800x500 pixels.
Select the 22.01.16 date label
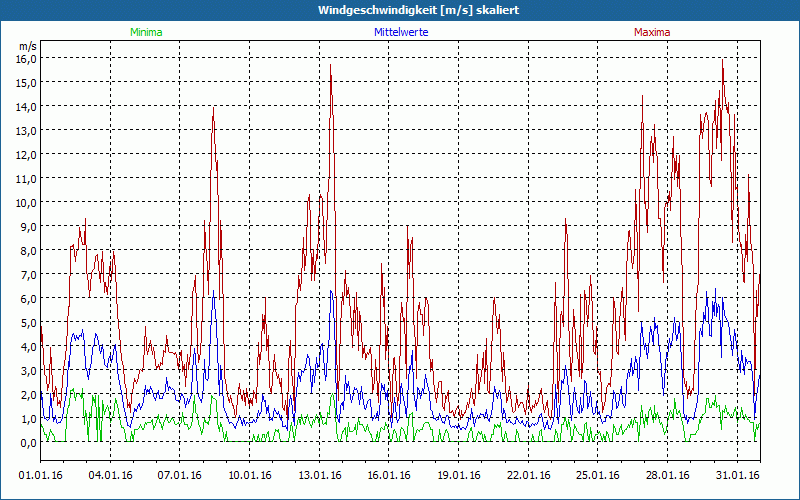coord(529,475)
